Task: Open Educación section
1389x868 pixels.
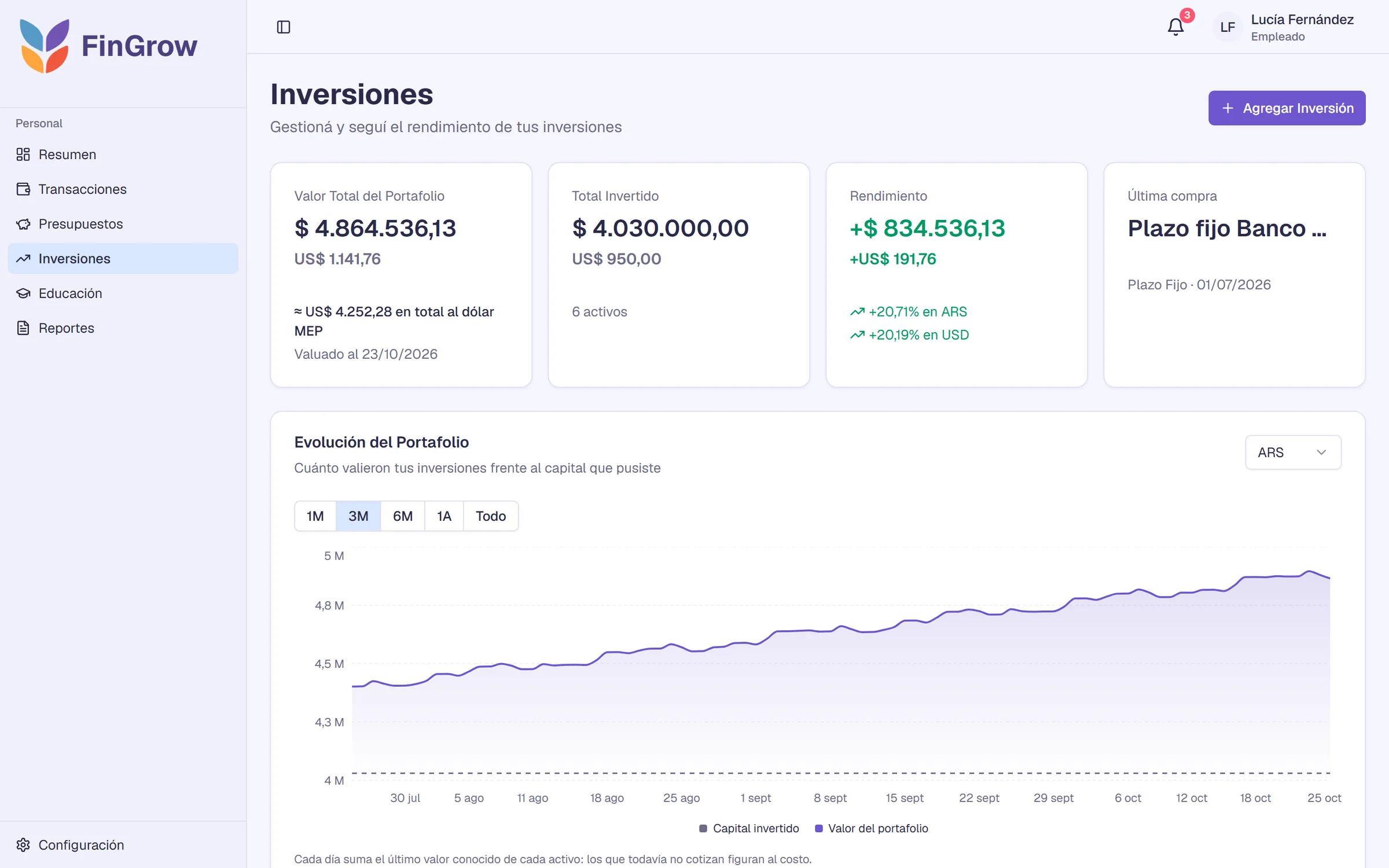Action: point(123,293)
